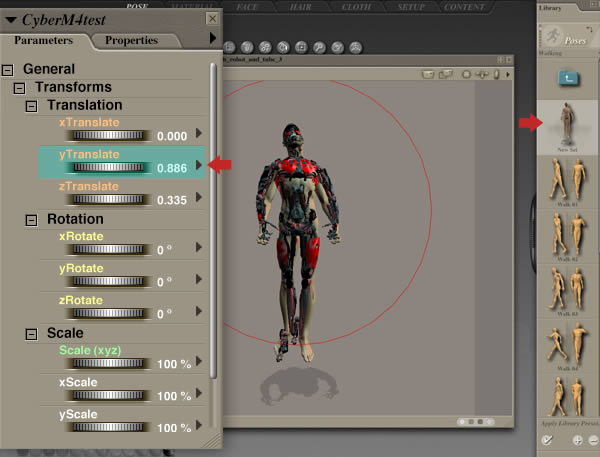This screenshot has width=600, height=457.
Task: Click the Render icon in document toolbar
Action: click(x=428, y=74)
